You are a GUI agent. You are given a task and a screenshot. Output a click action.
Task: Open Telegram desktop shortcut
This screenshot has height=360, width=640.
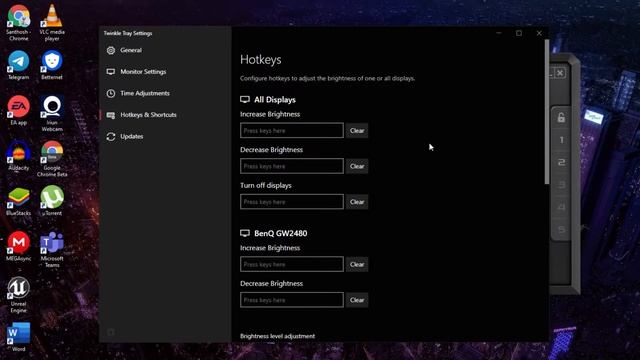pyautogui.click(x=18, y=64)
